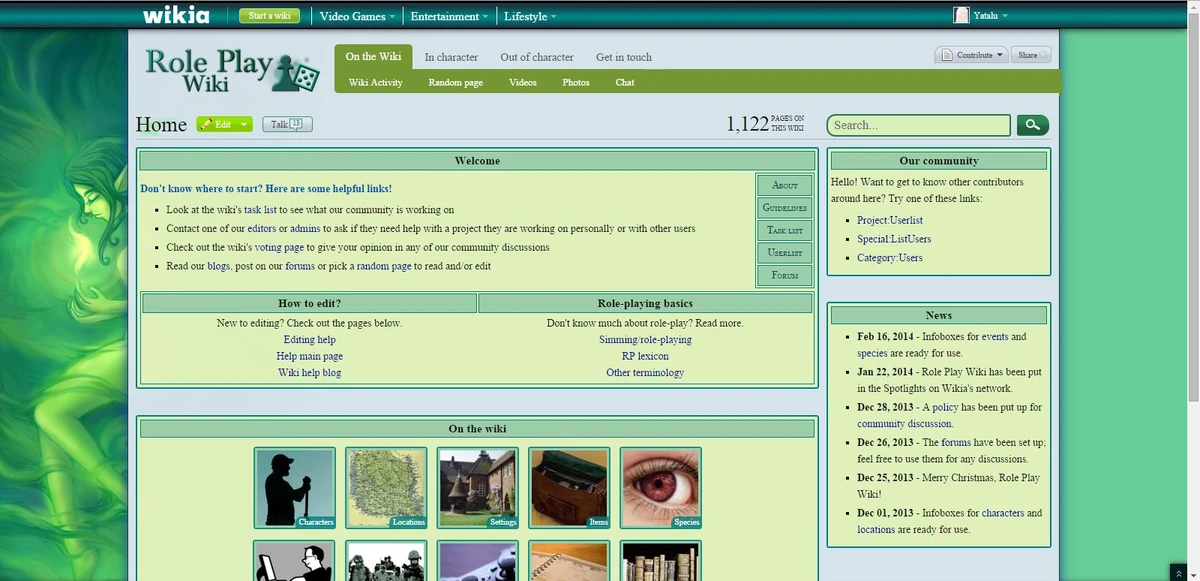The width and height of the screenshot is (1200, 581).
Task: Open the Video Games menu
Action: (x=352, y=16)
